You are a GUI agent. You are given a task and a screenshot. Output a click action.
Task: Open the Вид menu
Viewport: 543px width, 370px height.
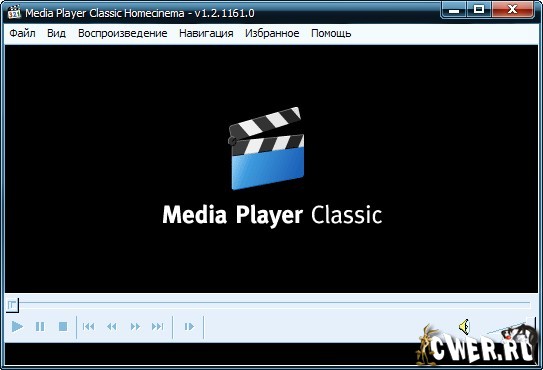[56, 33]
